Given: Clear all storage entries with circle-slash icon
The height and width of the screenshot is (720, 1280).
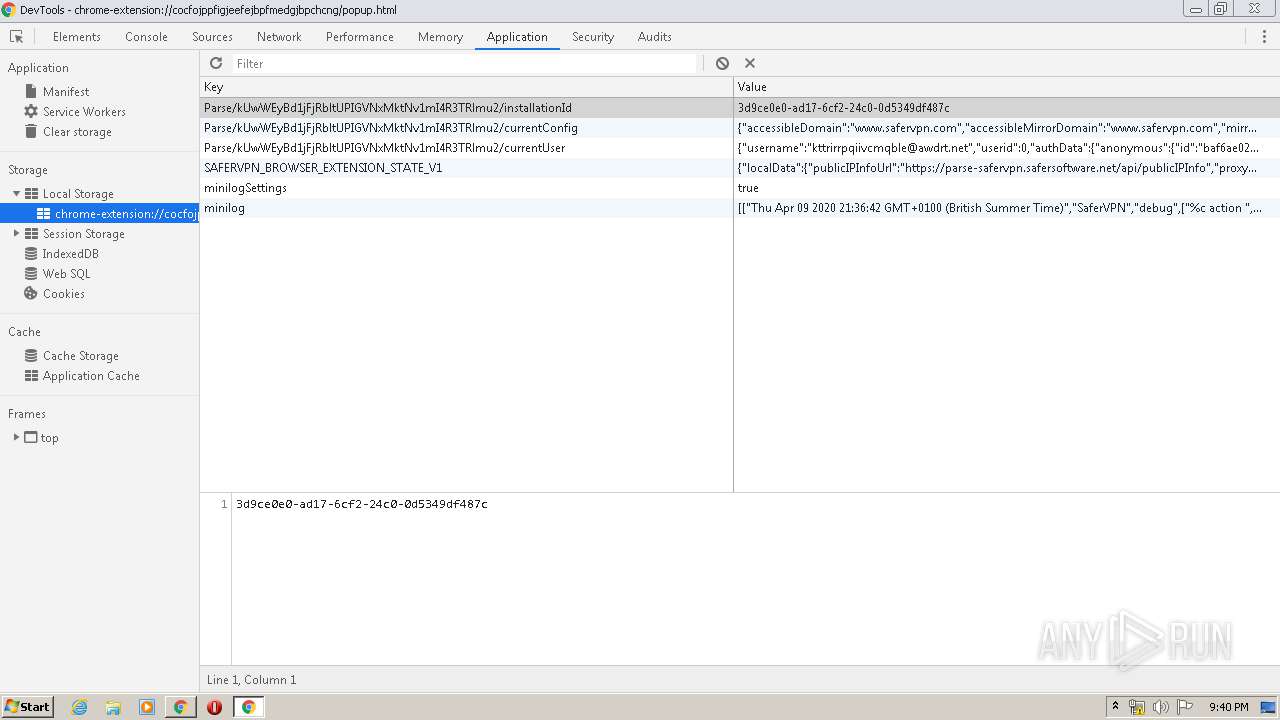Looking at the screenshot, I should coord(722,63).
